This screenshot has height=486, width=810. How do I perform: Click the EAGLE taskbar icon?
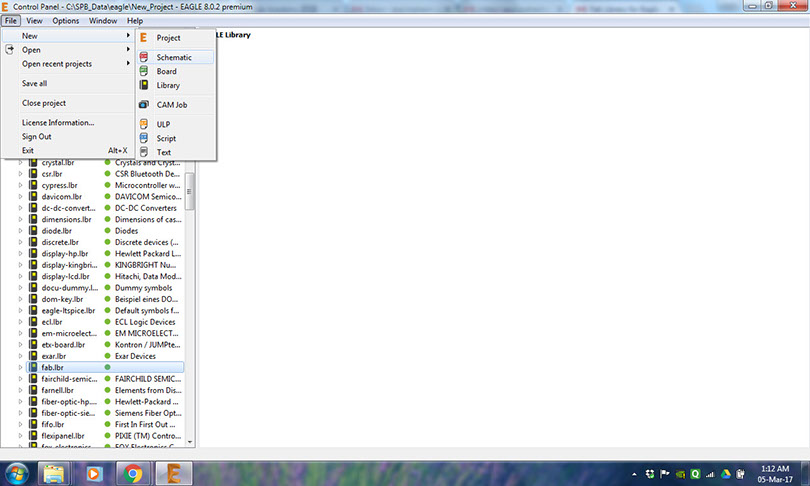[174, 474]
